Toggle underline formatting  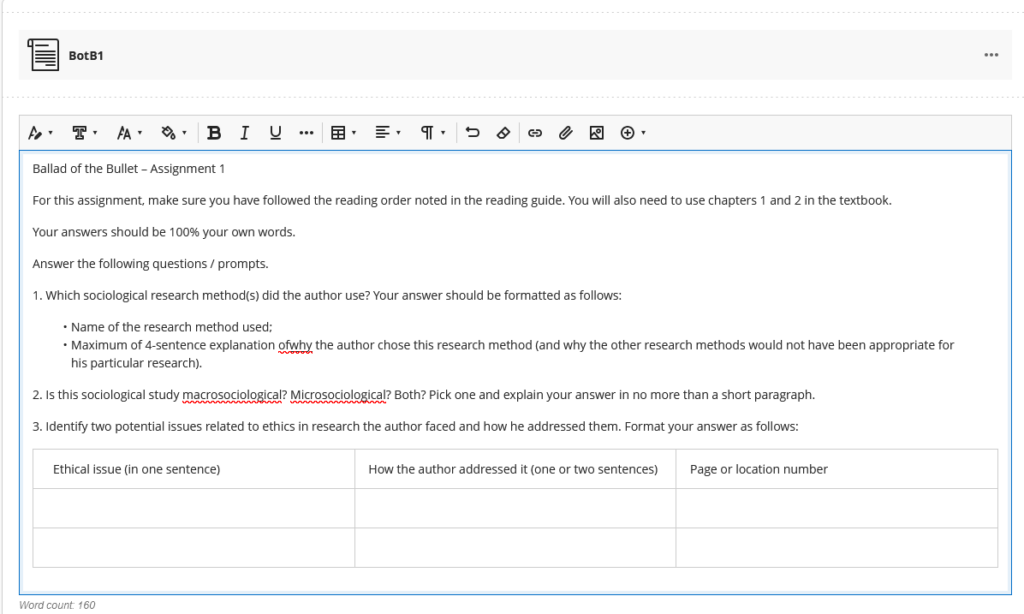pos(276,133)
